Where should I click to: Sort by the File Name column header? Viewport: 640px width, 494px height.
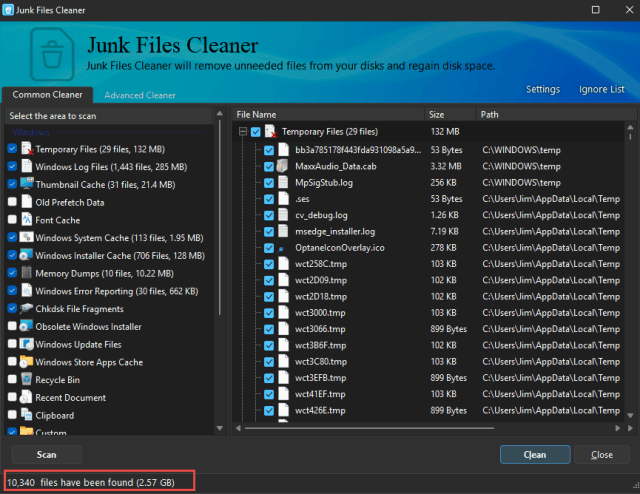point(329,115)
